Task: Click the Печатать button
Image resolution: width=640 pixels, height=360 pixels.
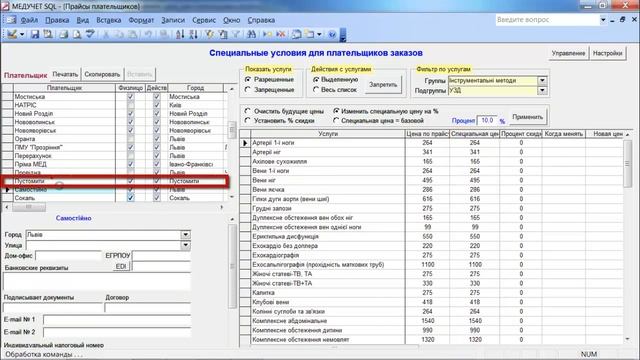Action: coord(65,74)
